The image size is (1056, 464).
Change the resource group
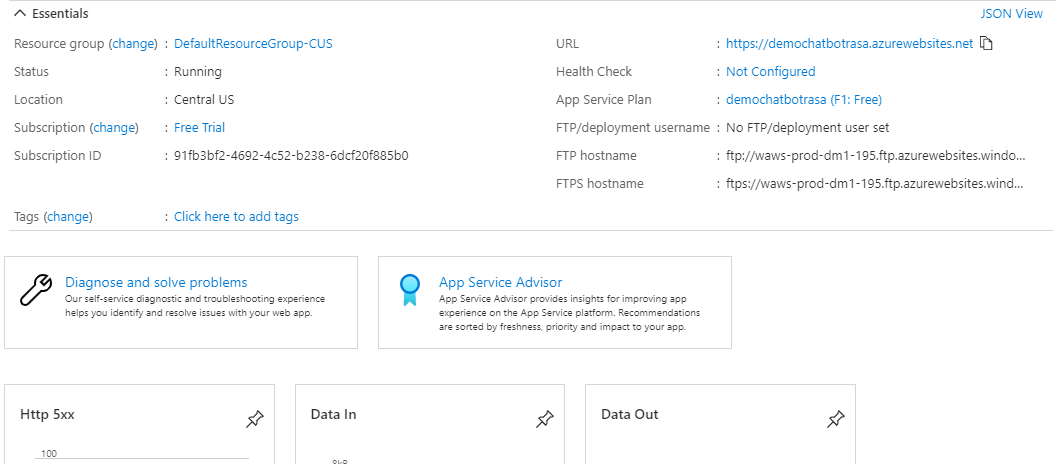pos(133,44)
